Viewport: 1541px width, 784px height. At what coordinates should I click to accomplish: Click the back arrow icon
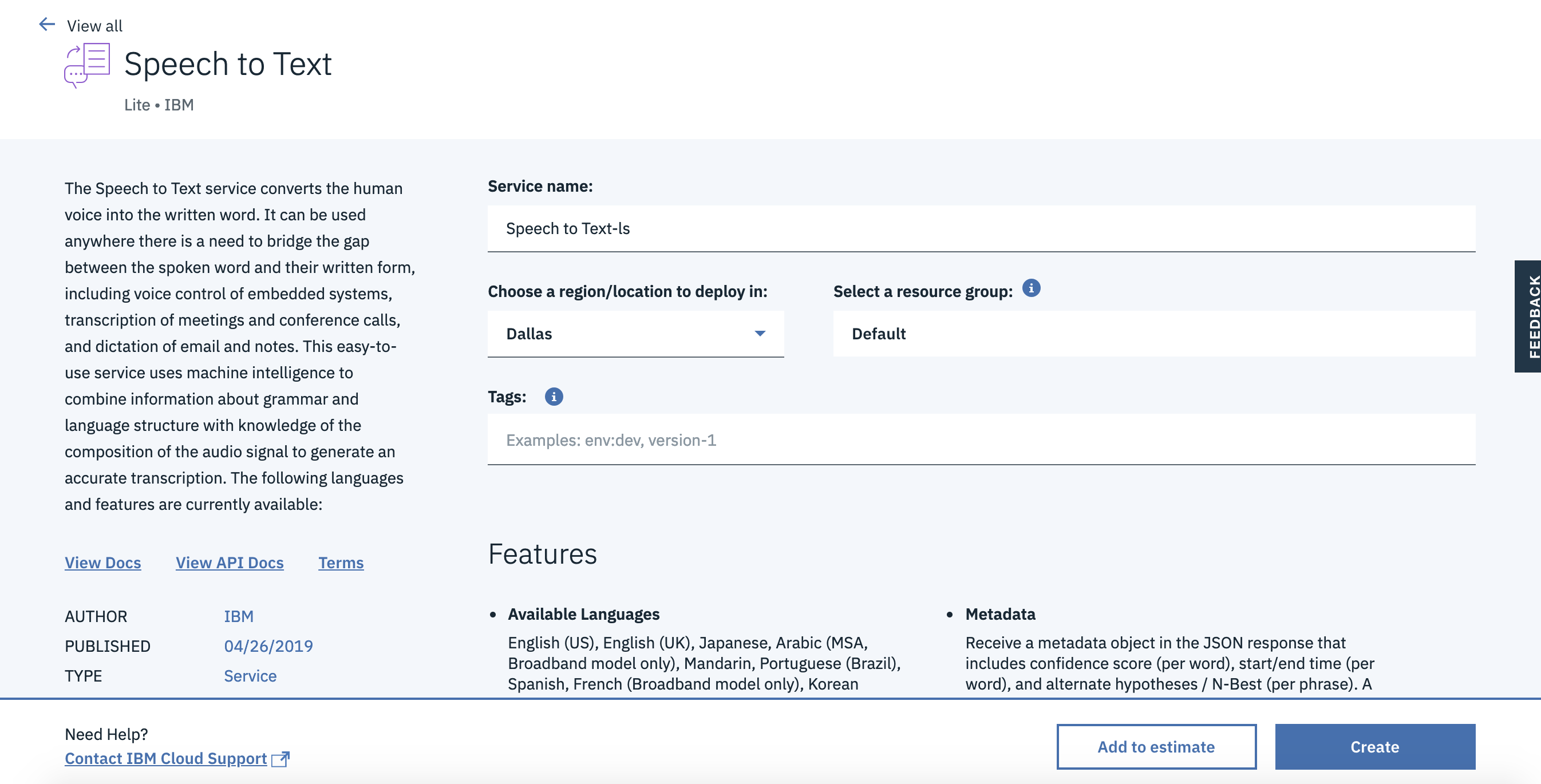(x=47, y=25)
